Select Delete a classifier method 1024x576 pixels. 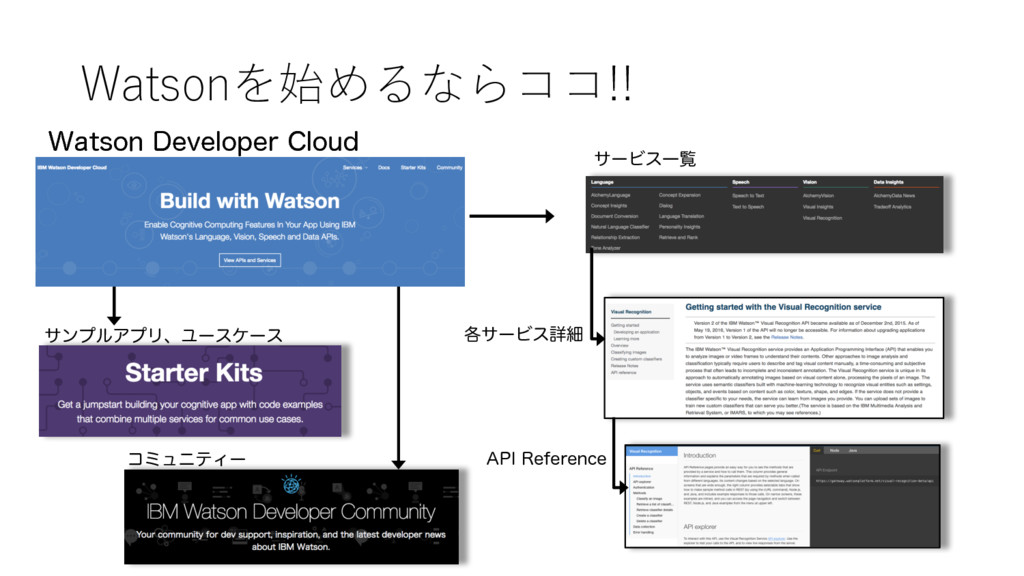click(x=649, y=521)
